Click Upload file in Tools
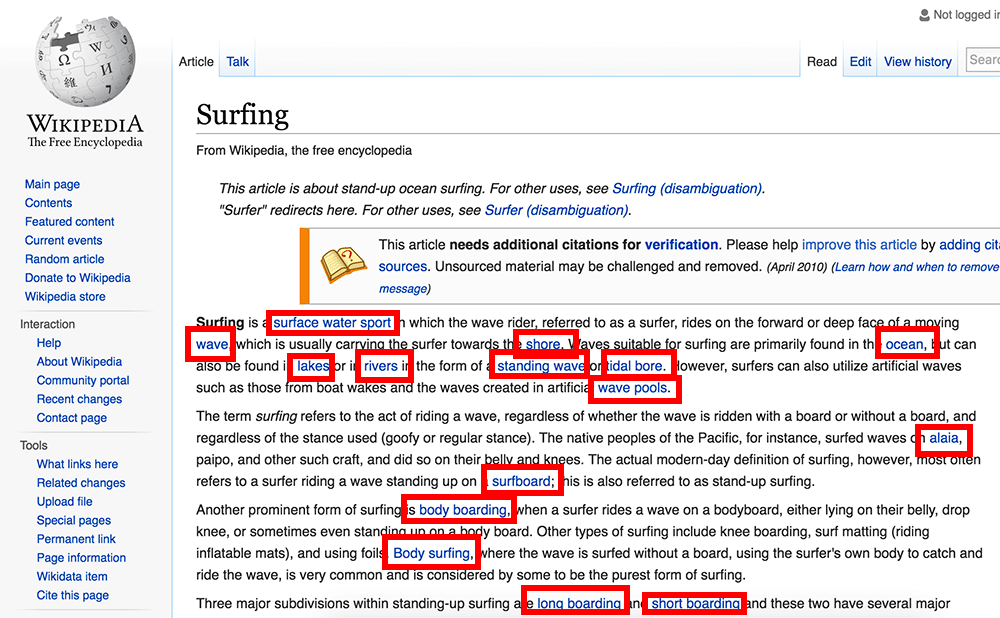1000x618 pixels. click(64, 501)
